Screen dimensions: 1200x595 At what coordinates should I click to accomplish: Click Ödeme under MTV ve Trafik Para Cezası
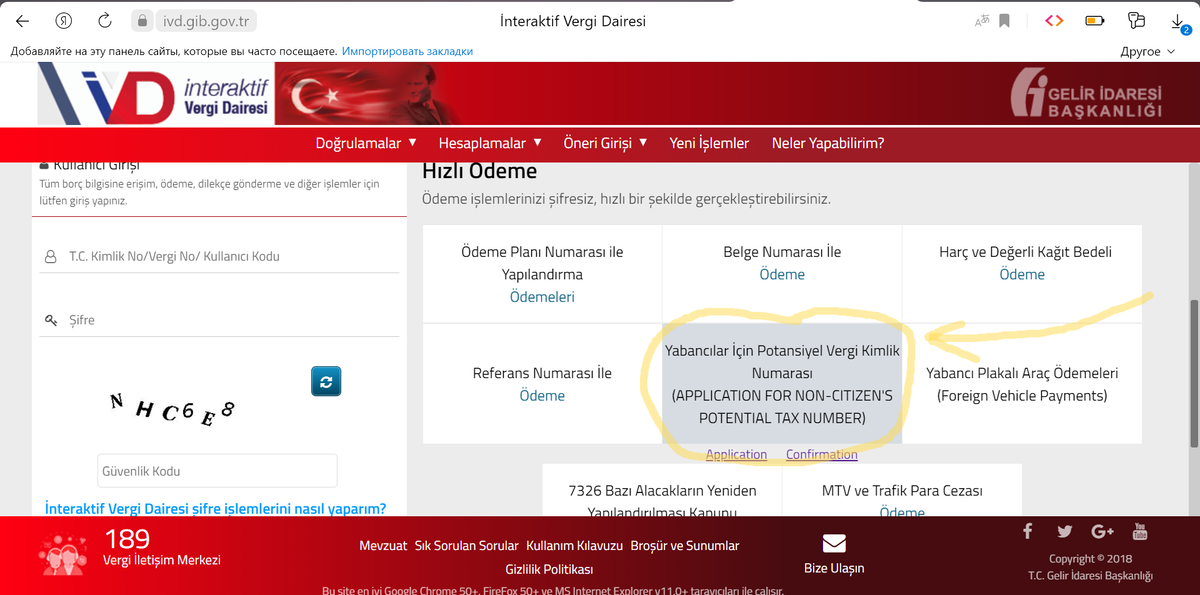(x=902, y=512)
